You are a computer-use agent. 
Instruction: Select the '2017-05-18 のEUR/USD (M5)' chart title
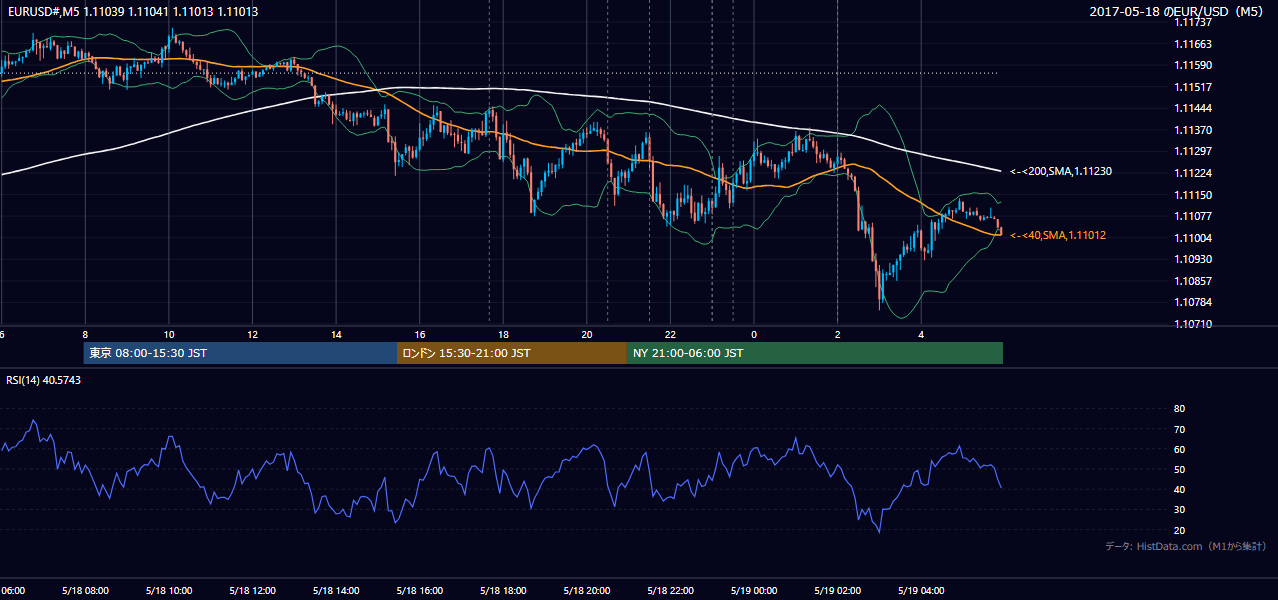(x=1177, y=11)
